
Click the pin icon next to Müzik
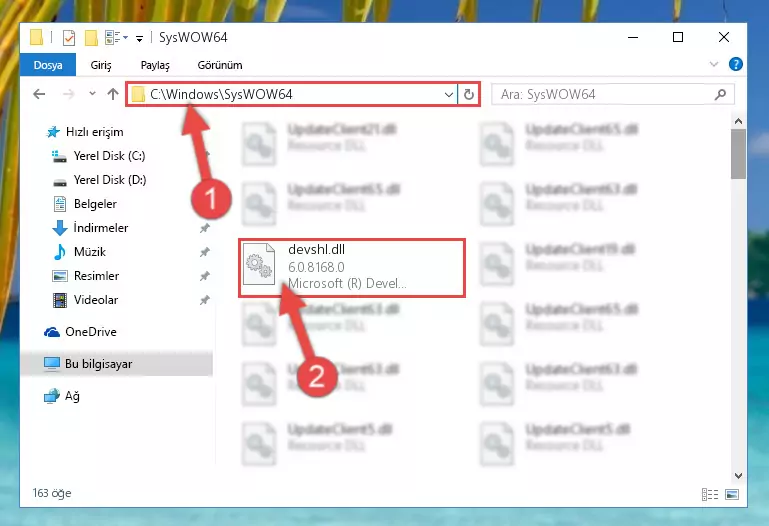point(205,252)
